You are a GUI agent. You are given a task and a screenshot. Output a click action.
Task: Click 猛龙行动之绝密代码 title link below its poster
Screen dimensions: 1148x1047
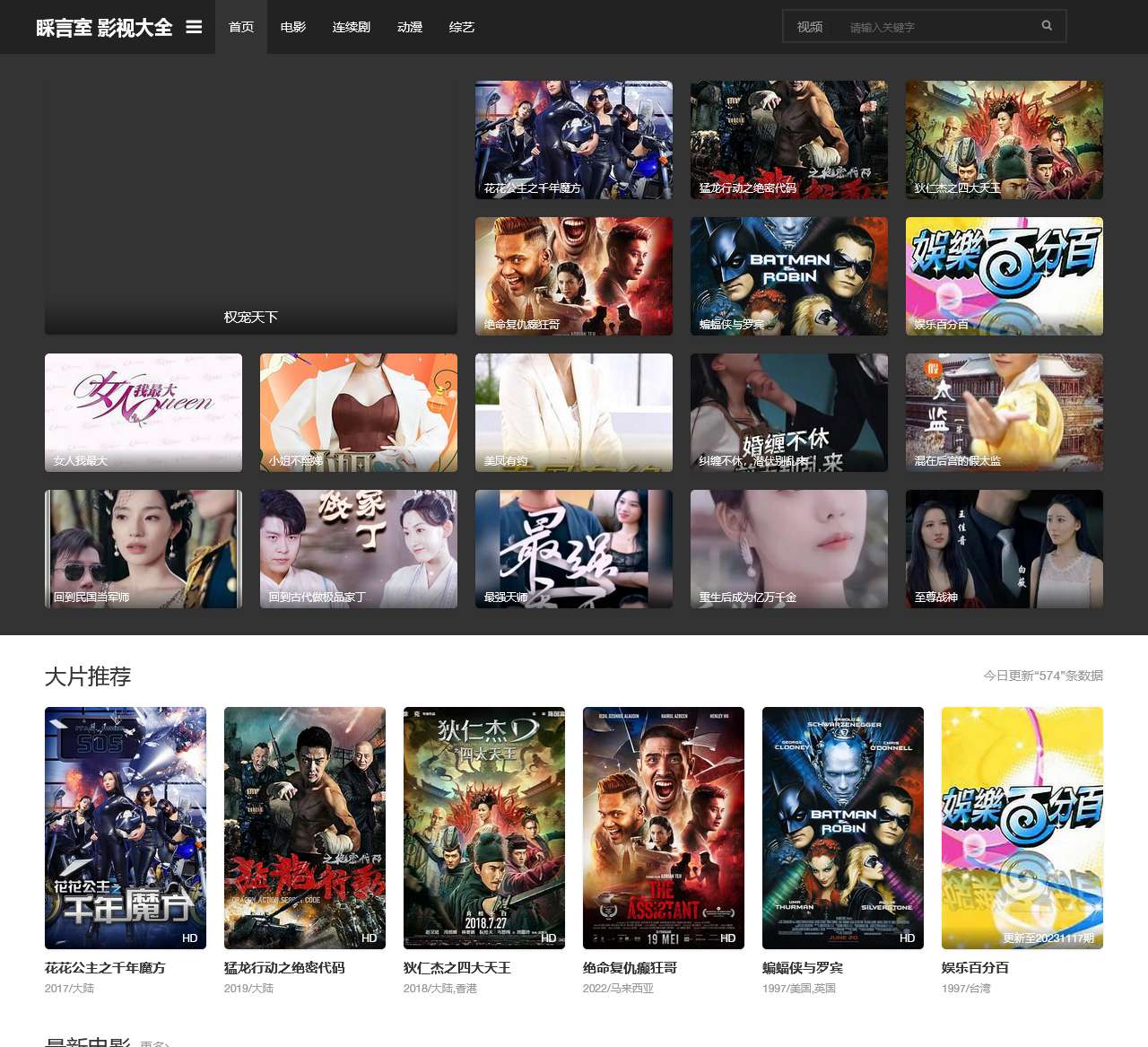coord(284,968)
